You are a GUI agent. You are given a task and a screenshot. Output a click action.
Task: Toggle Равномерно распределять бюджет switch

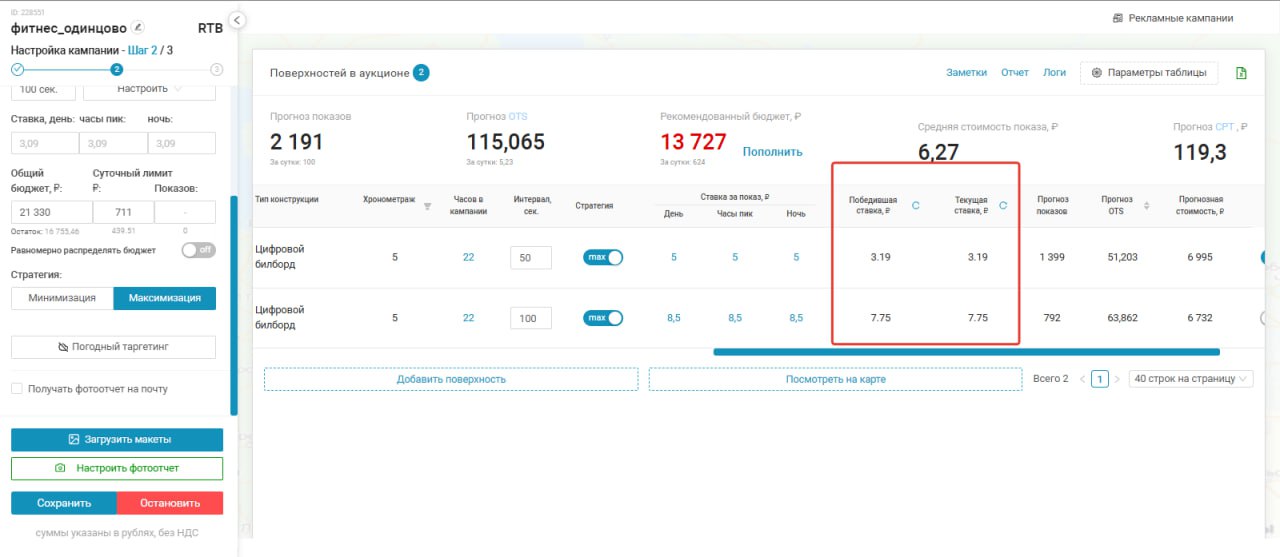(x=198, y=250)
